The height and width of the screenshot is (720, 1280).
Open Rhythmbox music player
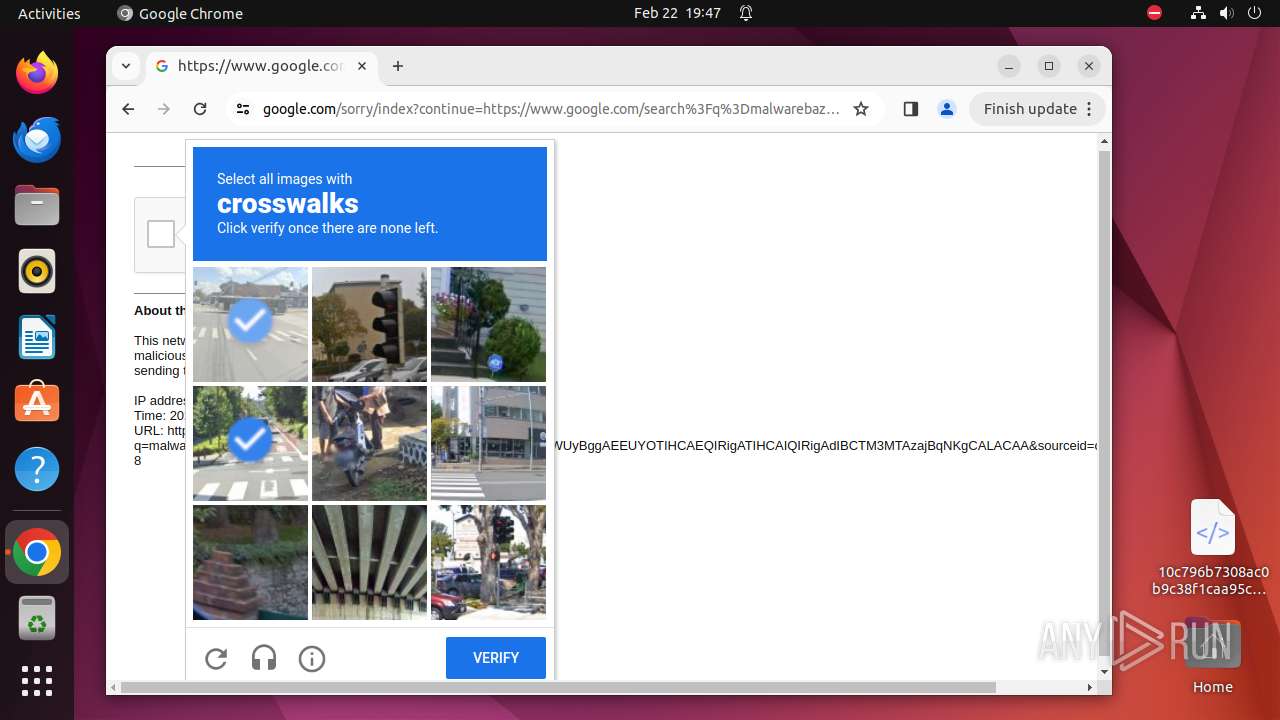[37, 271]
